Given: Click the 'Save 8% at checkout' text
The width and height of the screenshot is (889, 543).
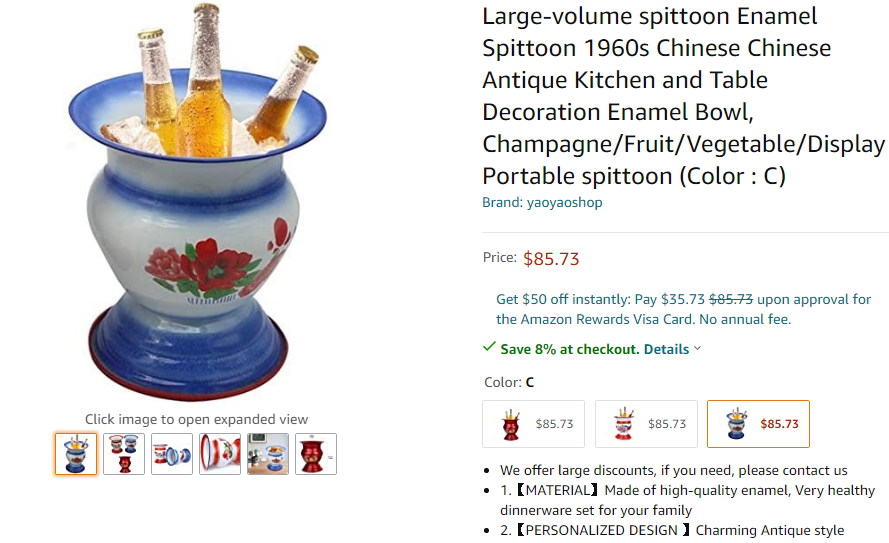Looking at the screenshot, I should [569, 349].
